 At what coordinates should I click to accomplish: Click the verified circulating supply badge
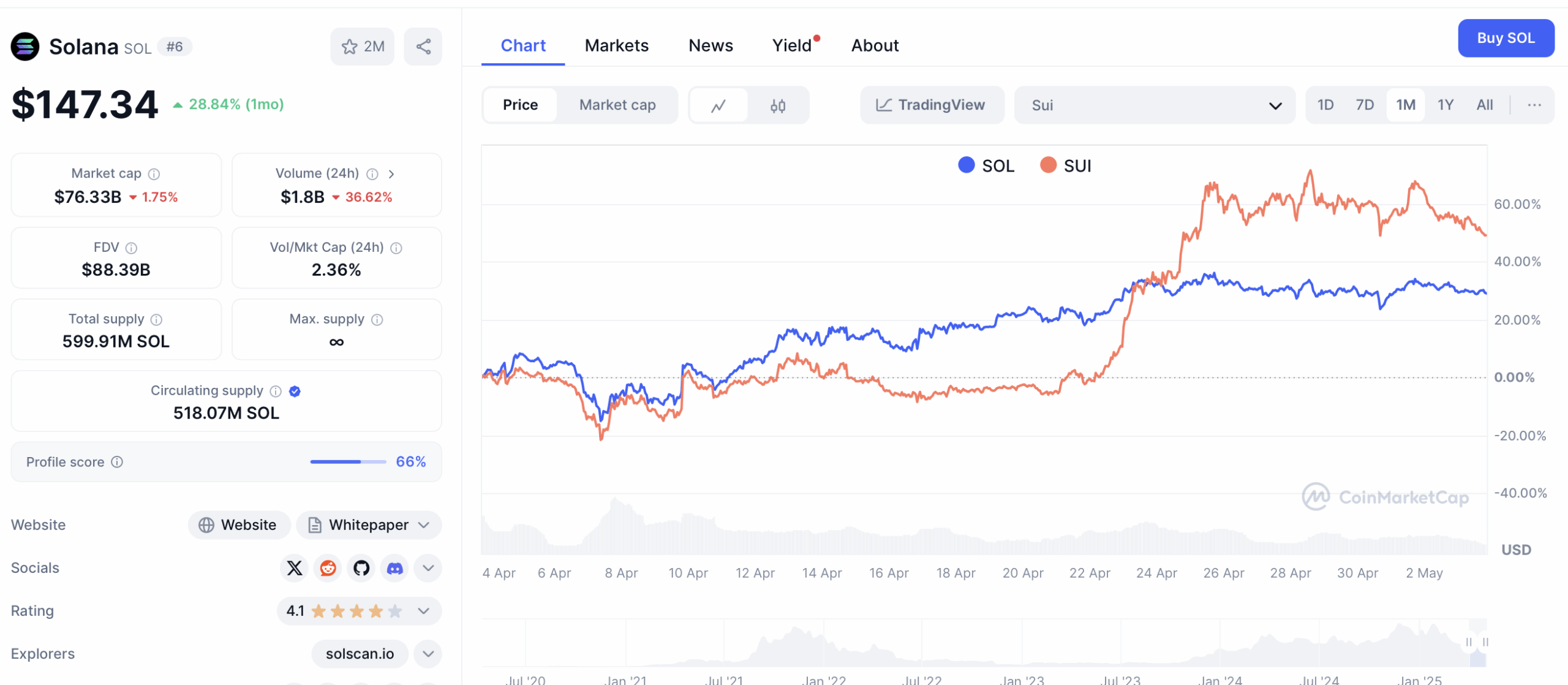coord(295,391)
